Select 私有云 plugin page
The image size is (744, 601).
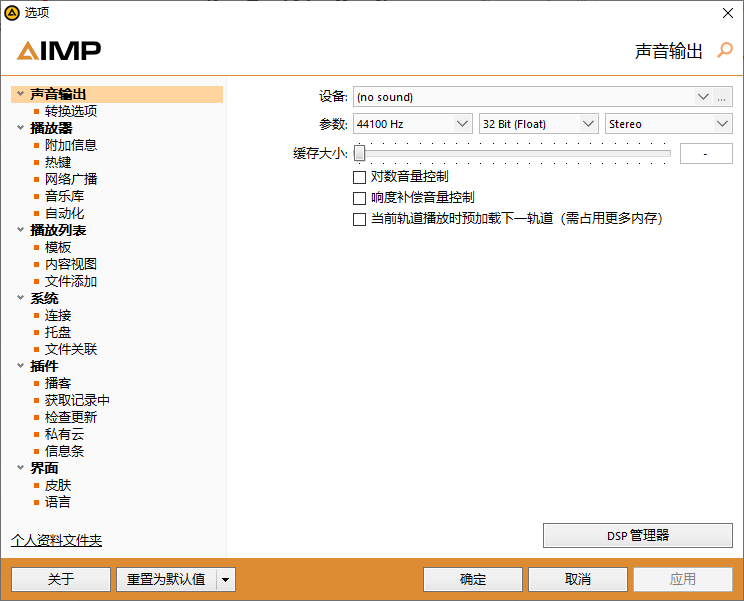coord(65,435)
